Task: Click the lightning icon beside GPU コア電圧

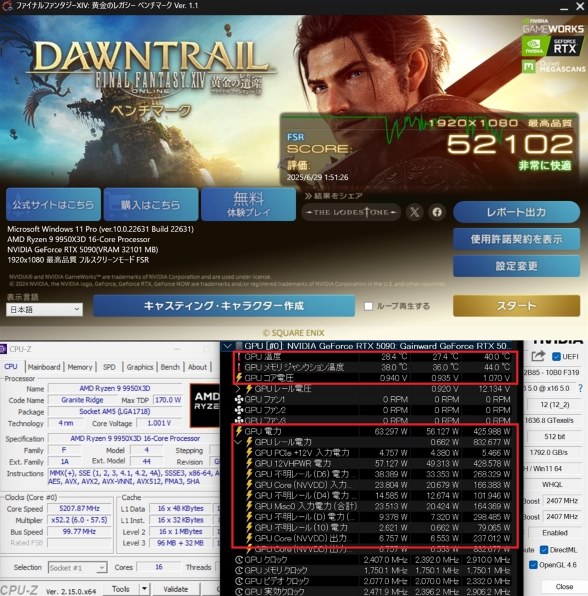Action: click(x=239, y=377)
